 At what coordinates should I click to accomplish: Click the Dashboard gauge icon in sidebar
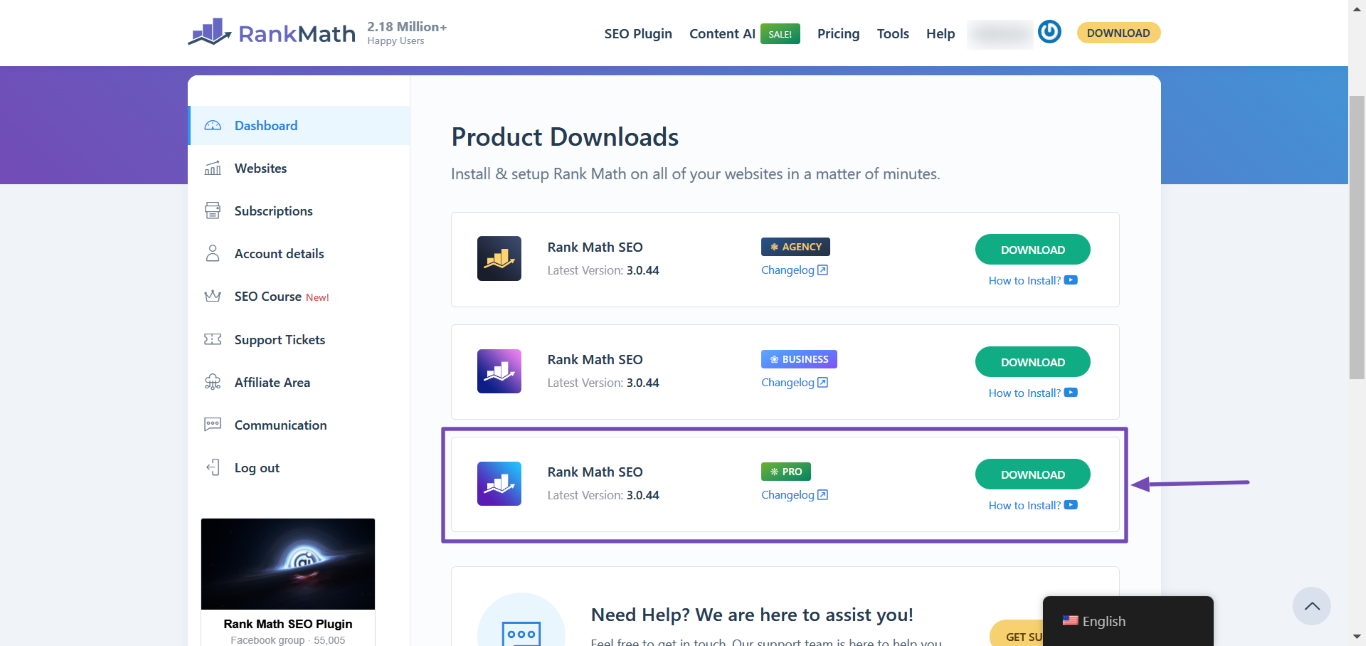point(212,126)
